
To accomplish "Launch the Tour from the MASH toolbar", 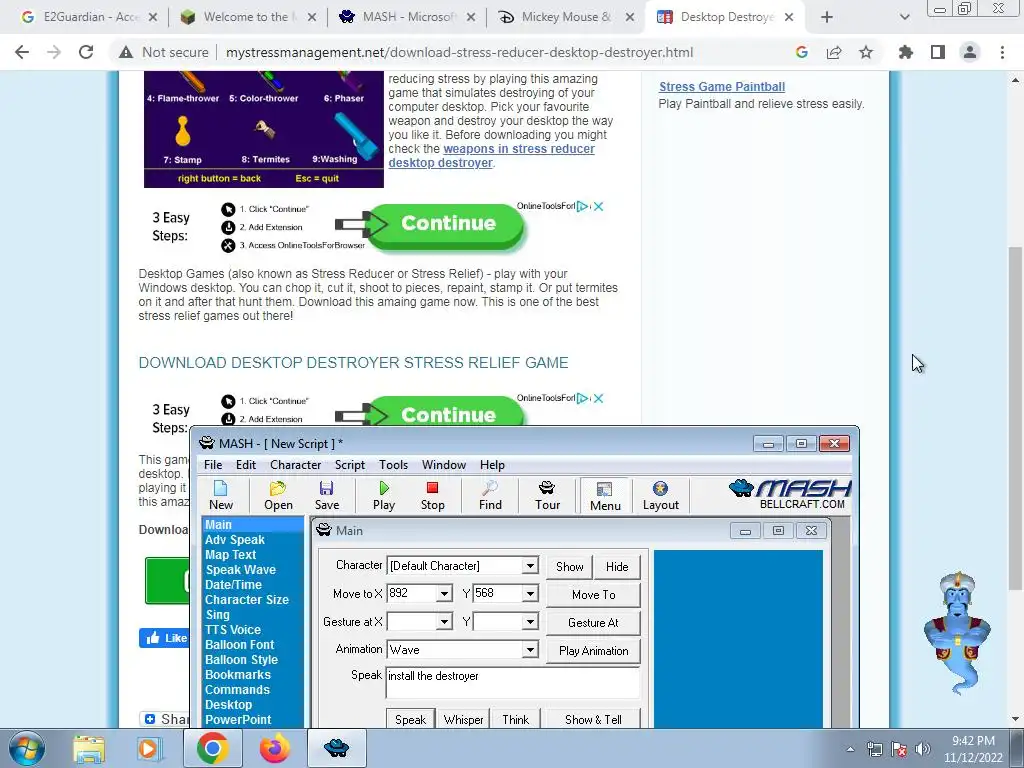I will tap(547, 495).
